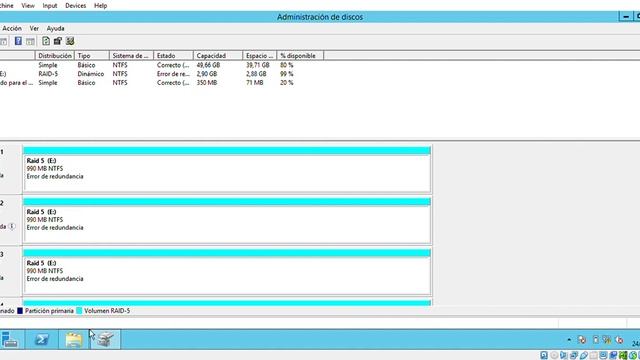Sort by the Distribución column header

pyautogui.click(x=55, y=56)
